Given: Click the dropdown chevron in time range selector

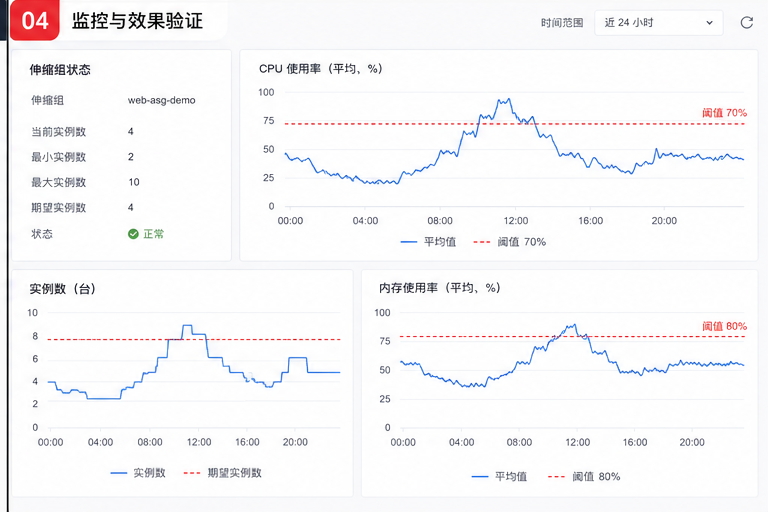Looking at the screenshot, I should coord(709,23).
